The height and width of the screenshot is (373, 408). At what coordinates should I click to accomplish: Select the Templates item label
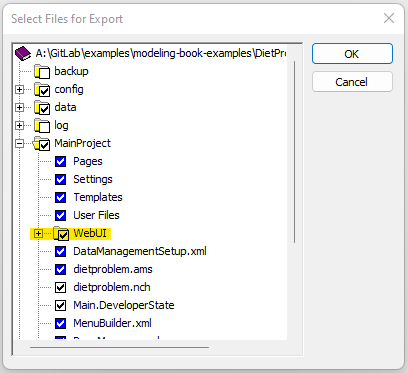(x=98, y=197)
